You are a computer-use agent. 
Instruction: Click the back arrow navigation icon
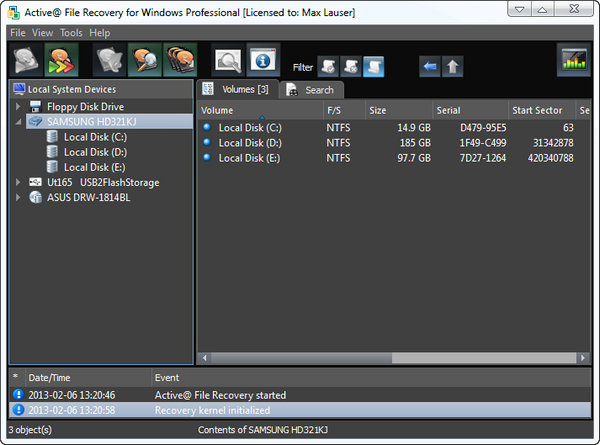430,67
